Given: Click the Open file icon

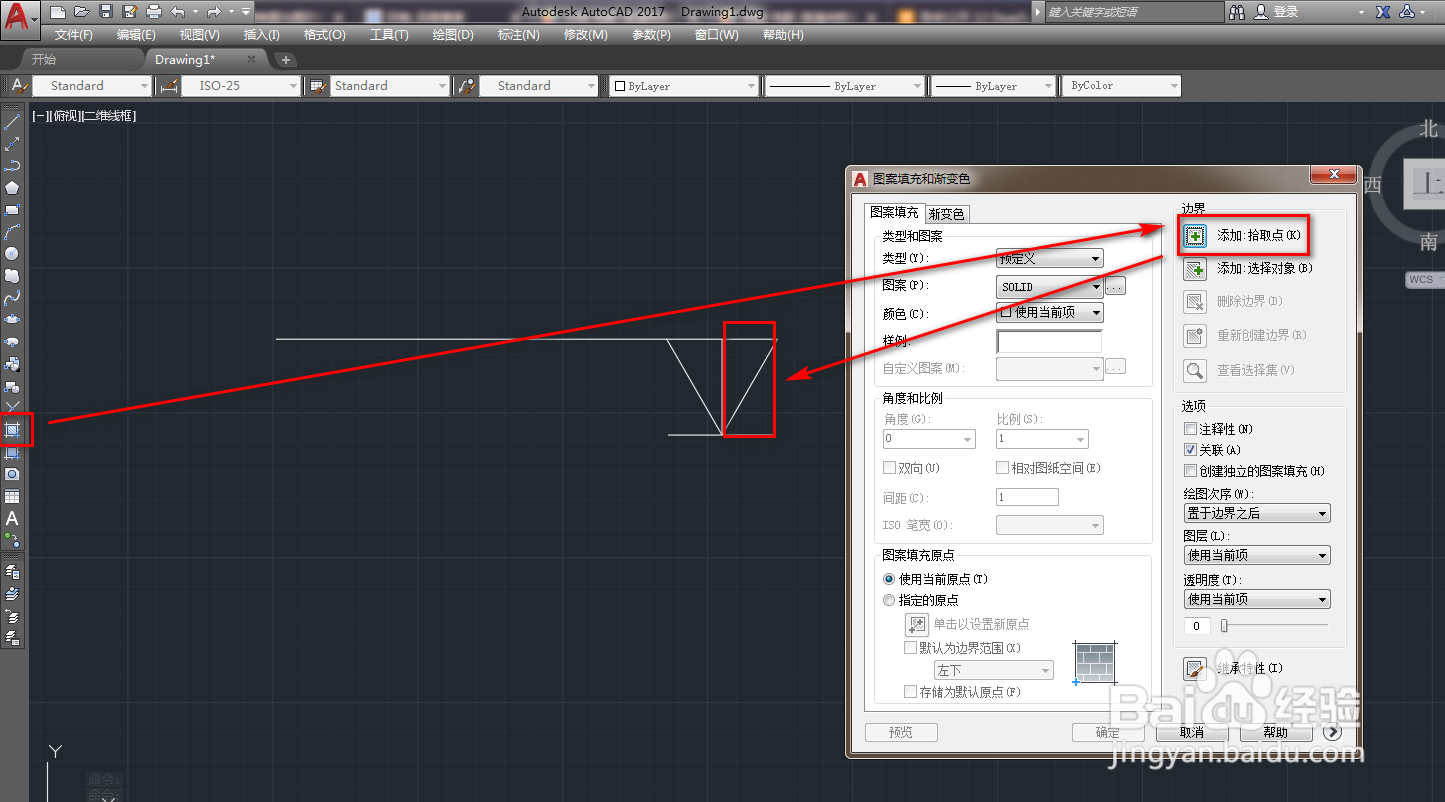Looking at the screenshot, I should point(82,12).
